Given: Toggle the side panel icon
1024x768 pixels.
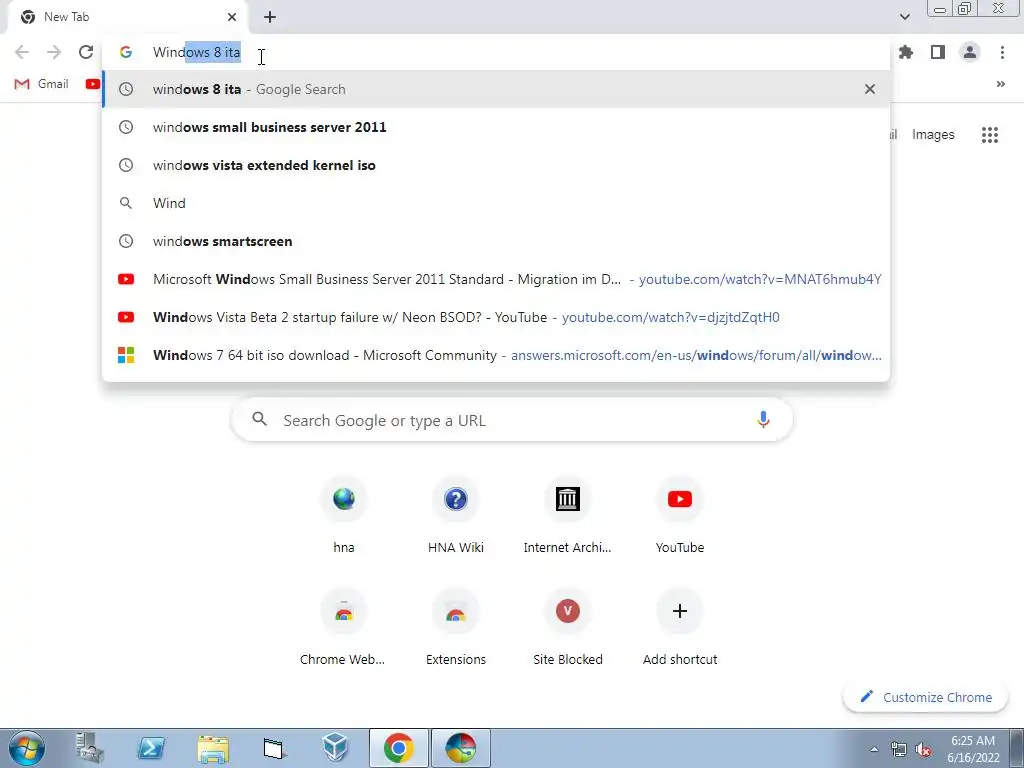Looking at the screenshot, I should click(938, 52).
